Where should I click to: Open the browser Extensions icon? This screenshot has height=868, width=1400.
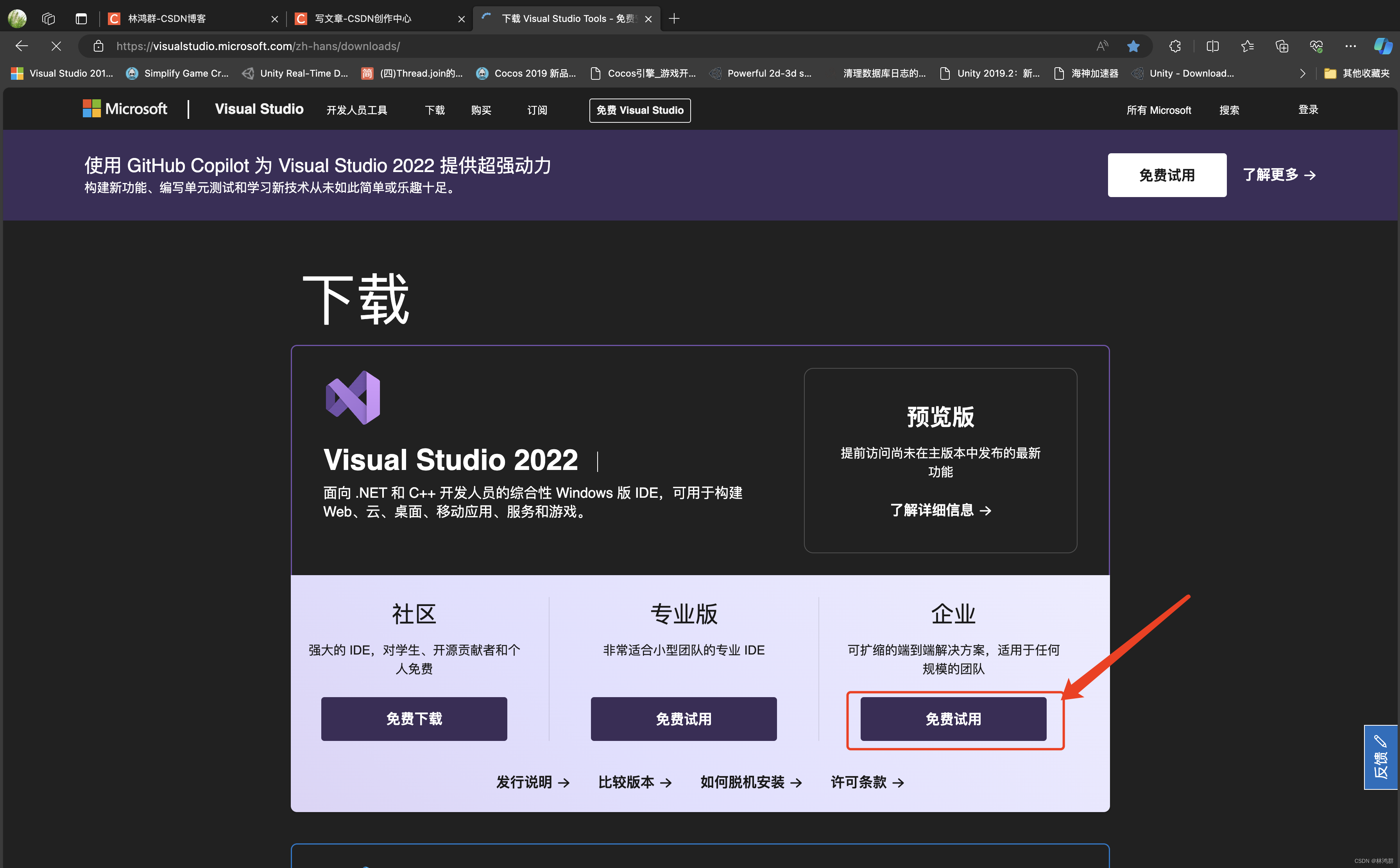1174,46
